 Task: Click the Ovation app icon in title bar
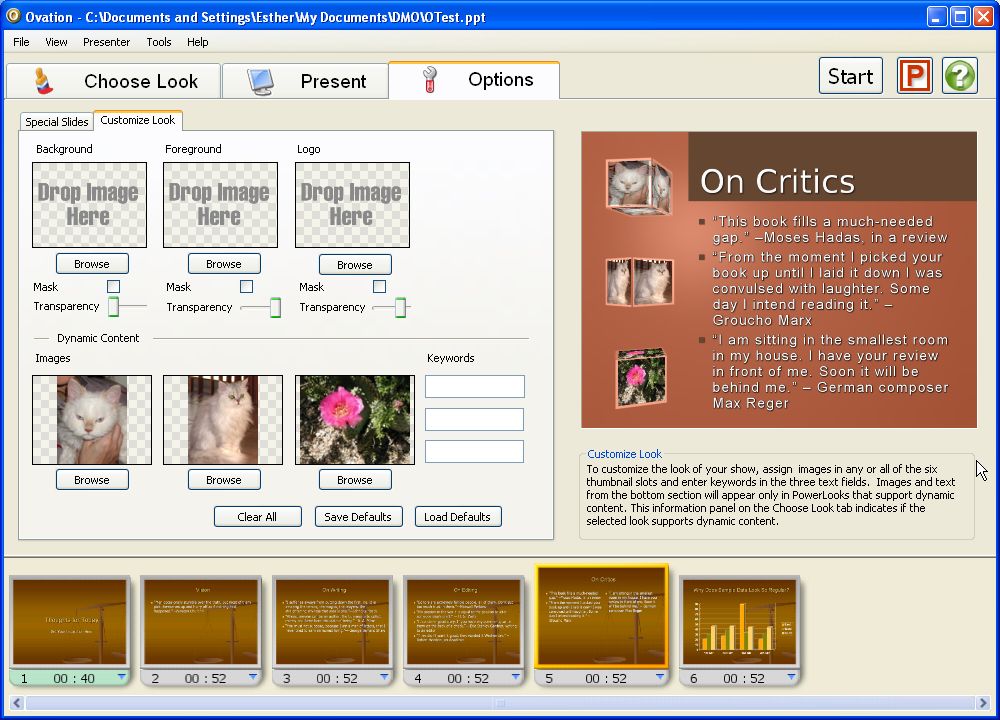coord(13,15)
